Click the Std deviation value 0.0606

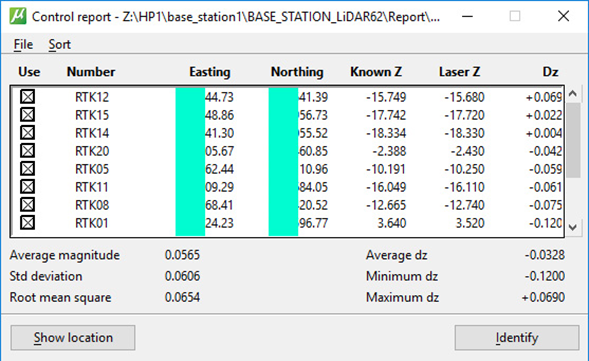(x=182, y=276)
